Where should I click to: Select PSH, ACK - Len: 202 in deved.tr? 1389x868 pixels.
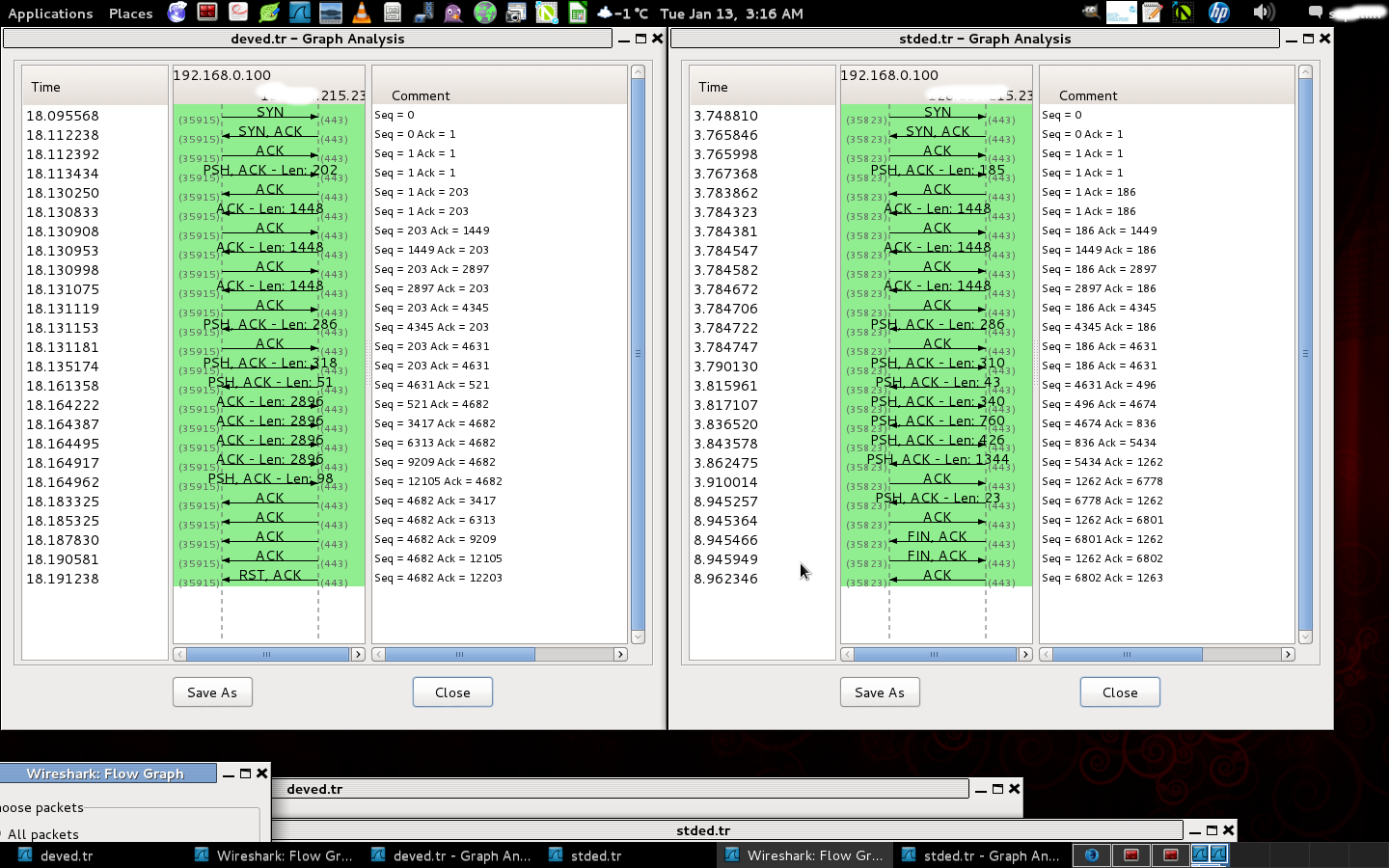[x=270, y=170]
